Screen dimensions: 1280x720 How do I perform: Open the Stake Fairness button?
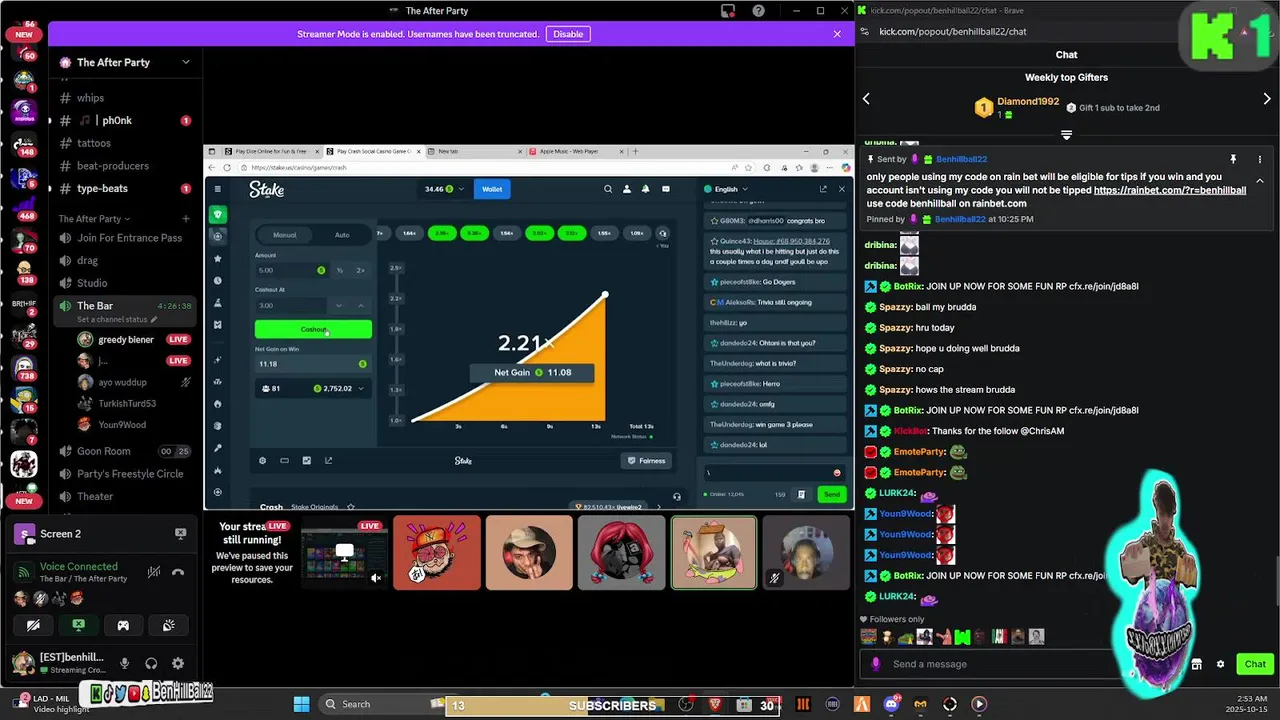(645, 461)
